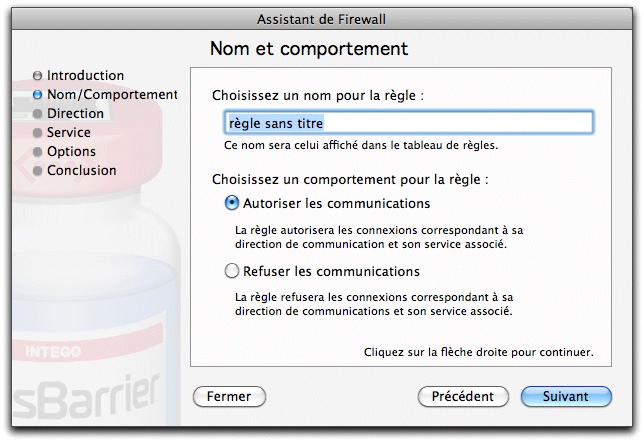
Task: Click the Conclusion step bullet icon
Action: [37, 170]
